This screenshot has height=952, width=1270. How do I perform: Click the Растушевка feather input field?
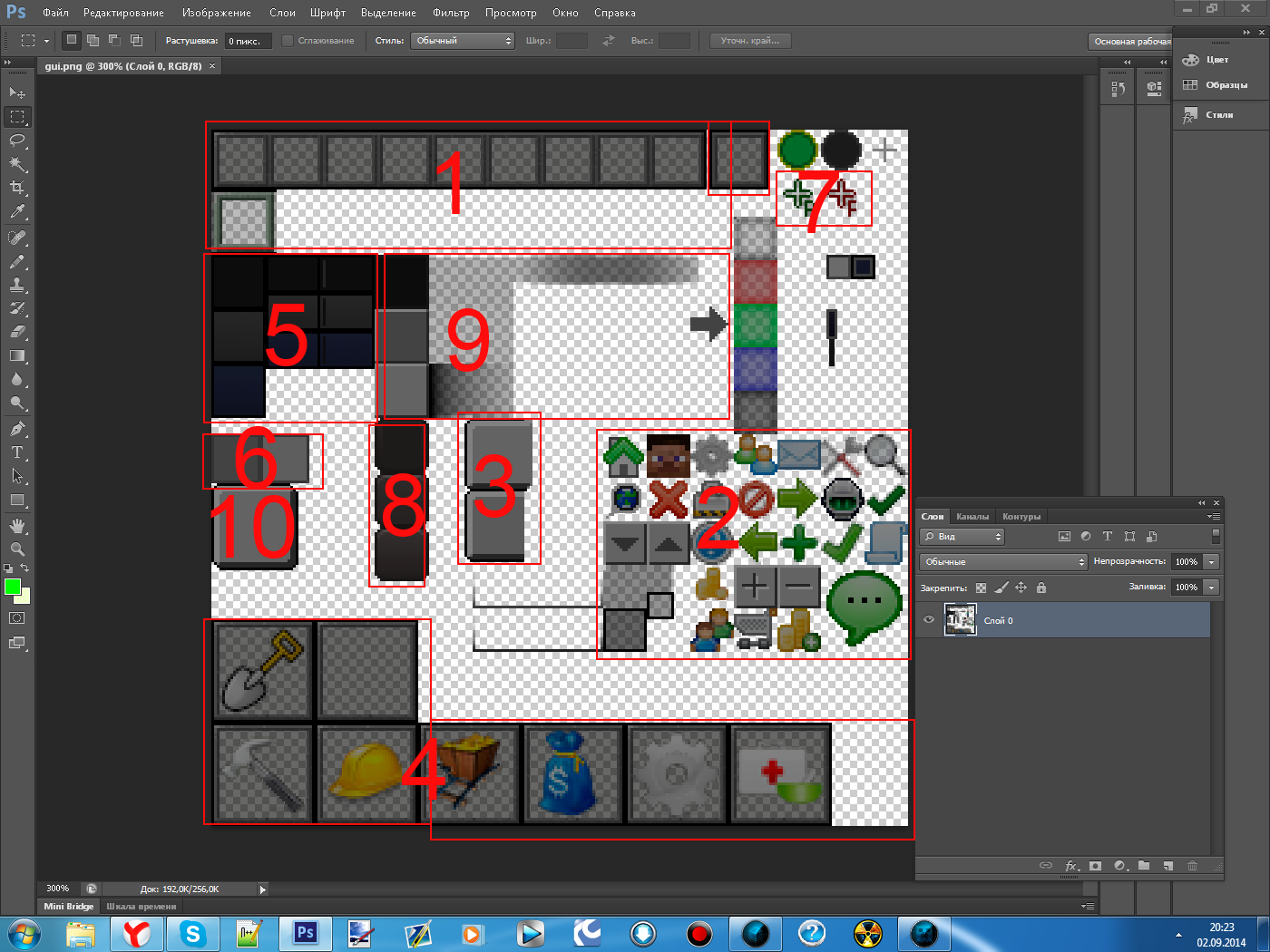pyautogui.click(x=248, y=41)
